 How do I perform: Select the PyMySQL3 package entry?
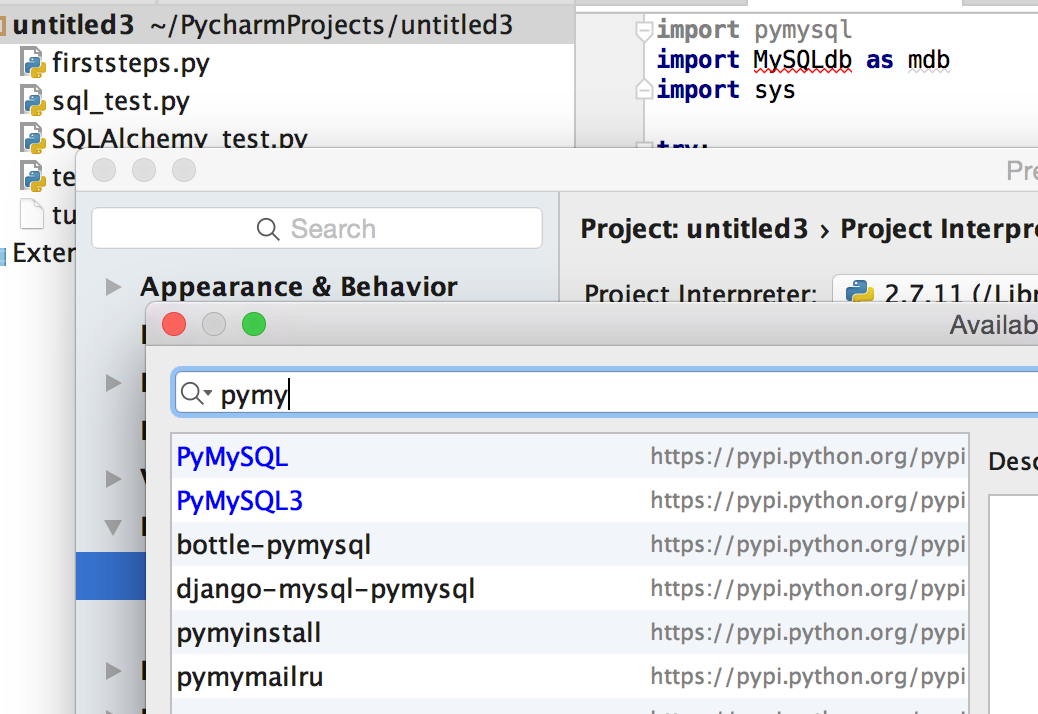pyautogui.click(x=240, y=501)
